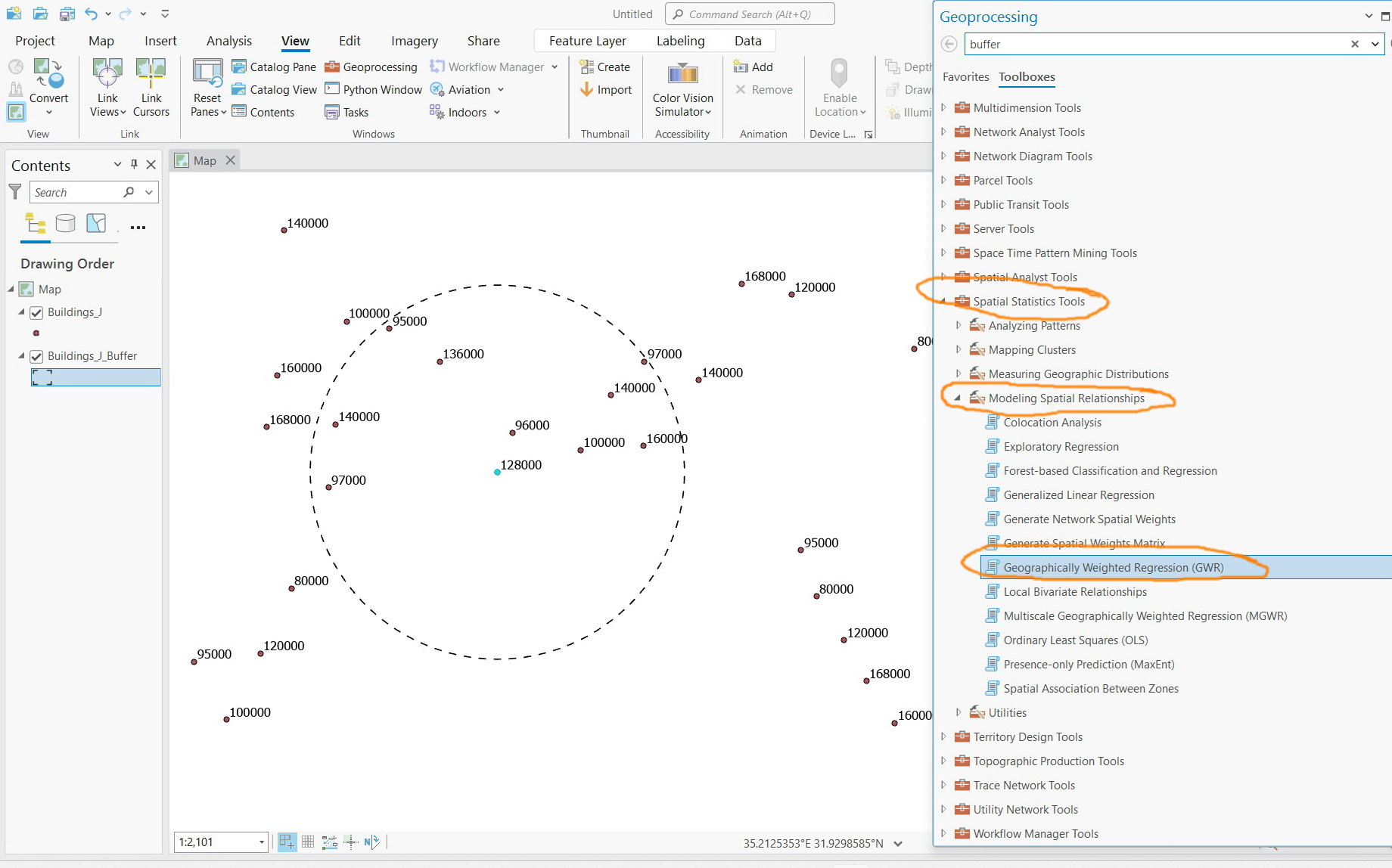Expand the Territory Design Tools toolbox
Screen dimensions: 1392x868
coord(943,736)
